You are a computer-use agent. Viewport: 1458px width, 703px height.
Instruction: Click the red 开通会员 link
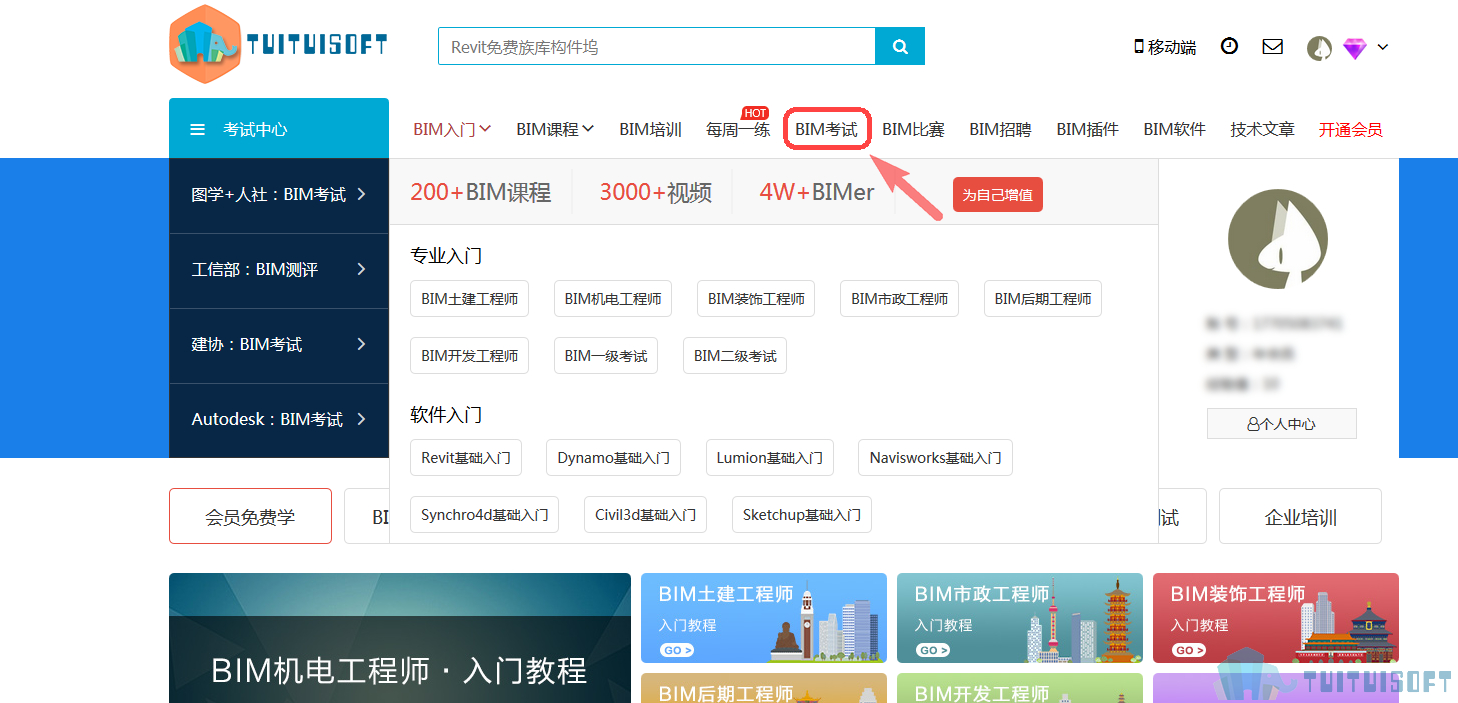pos(1350,129)
